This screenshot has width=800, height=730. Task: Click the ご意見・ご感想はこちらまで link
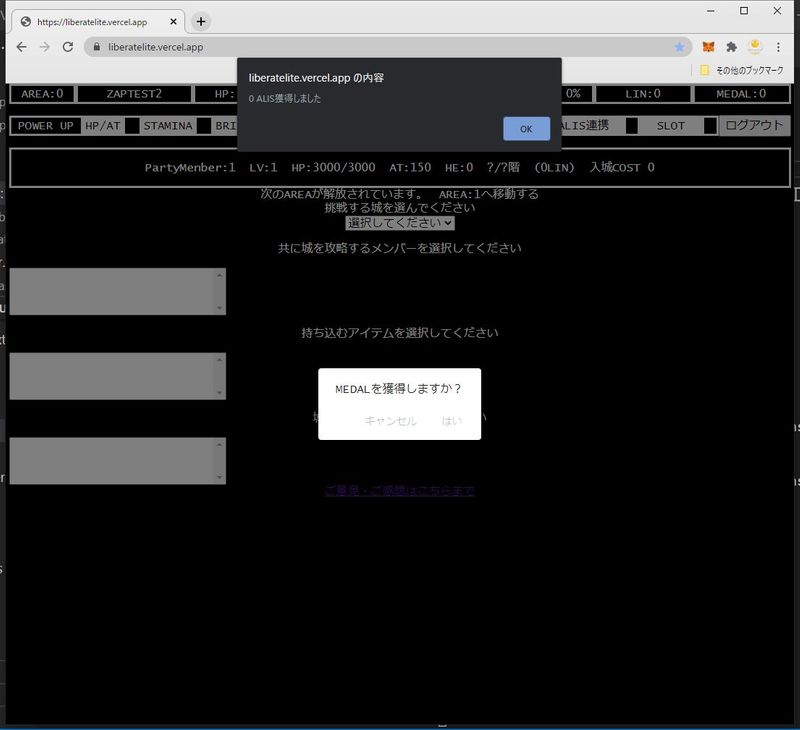click(399, 491)
